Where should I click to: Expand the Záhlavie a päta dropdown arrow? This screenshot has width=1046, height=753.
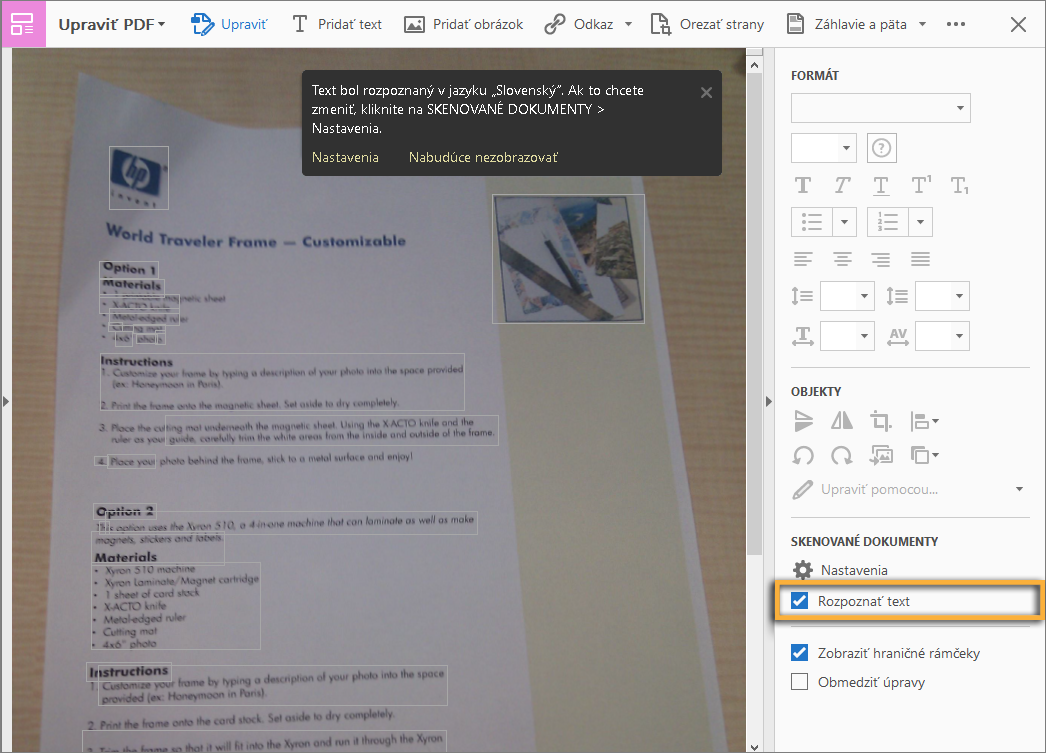[923, 25]
